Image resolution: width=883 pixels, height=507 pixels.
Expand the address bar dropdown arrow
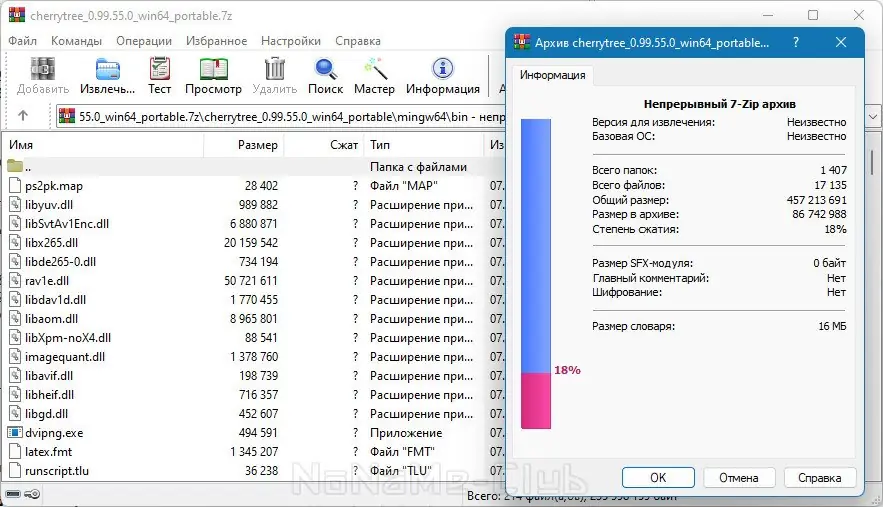873,117
